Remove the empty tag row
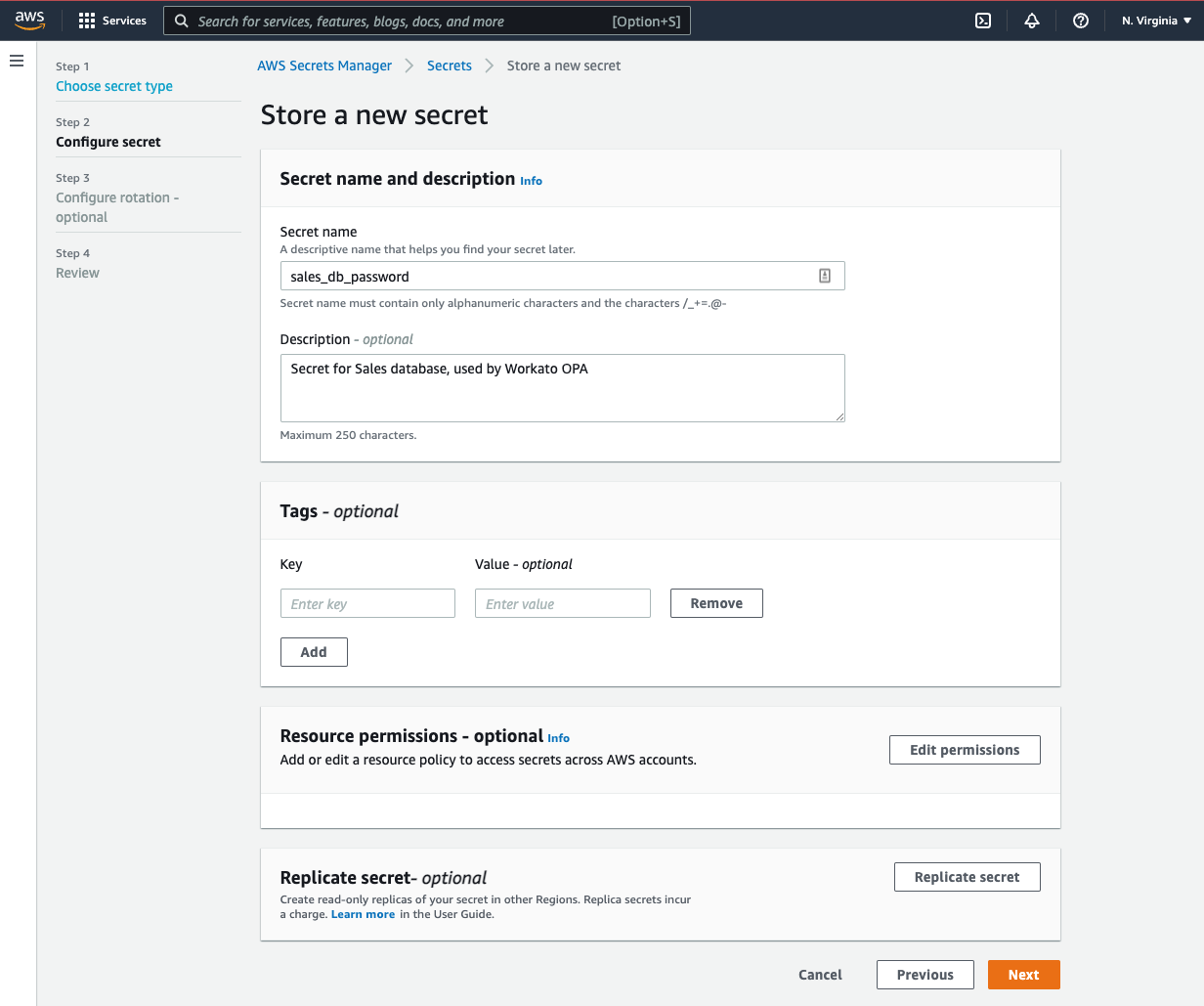 point(716,603)
